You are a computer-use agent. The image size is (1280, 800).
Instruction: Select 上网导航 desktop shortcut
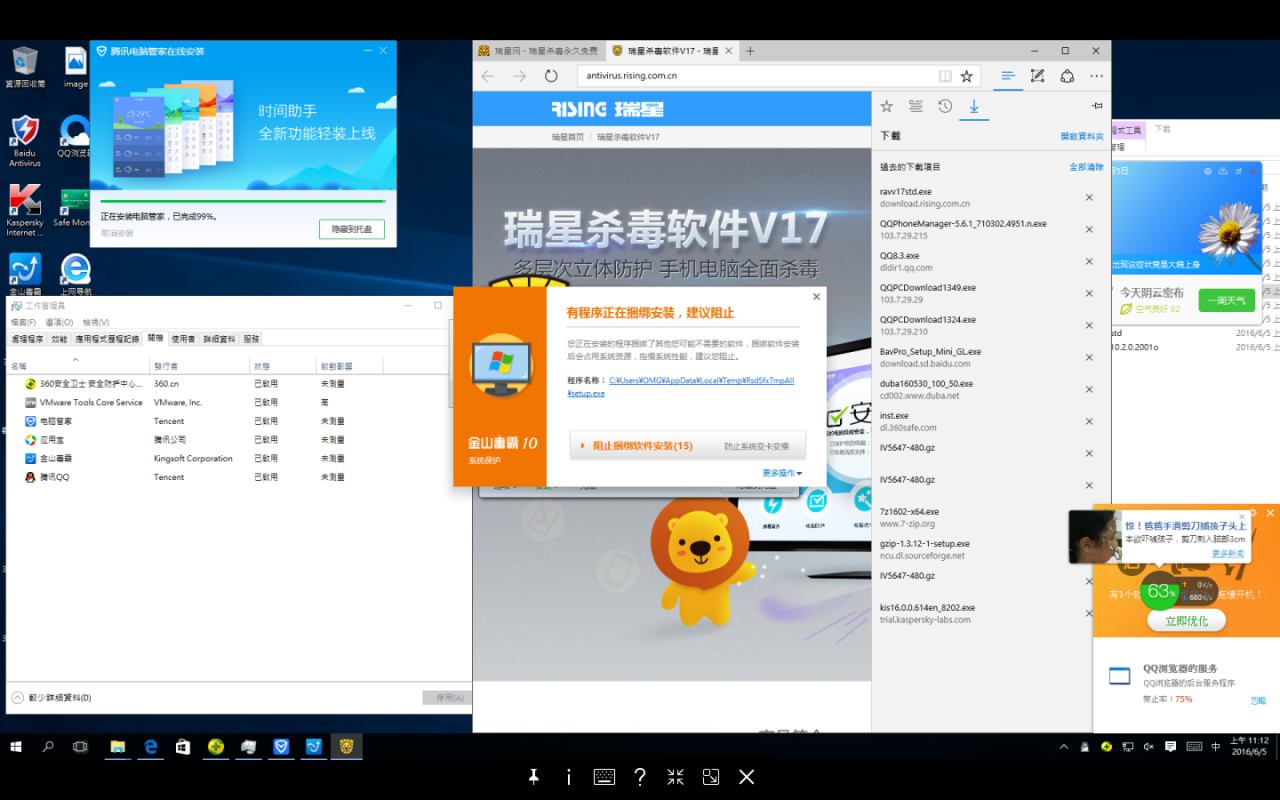tap(75, 275)
